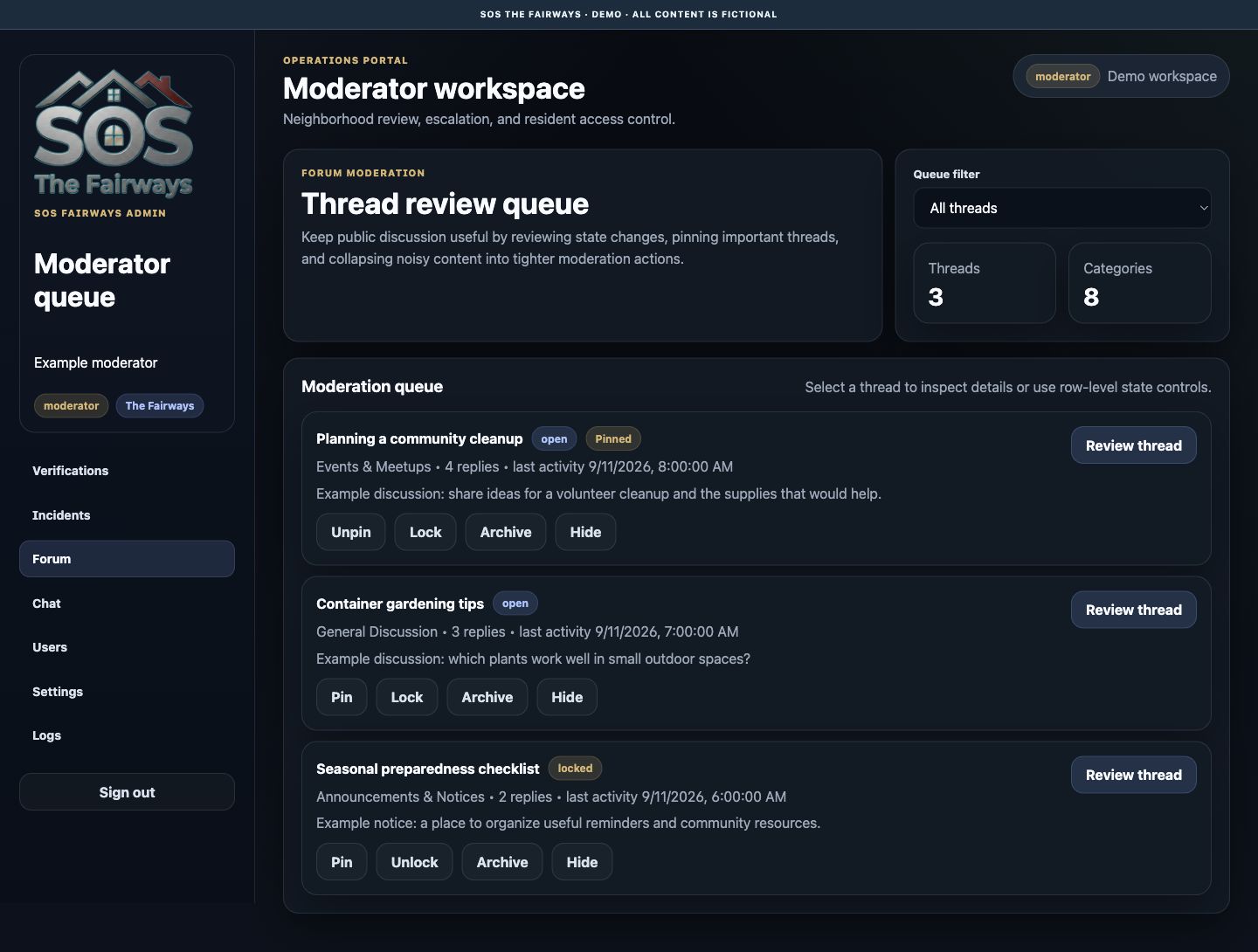Click The Fairways tag in sidebar
Viewport: 1258px width, 952px height.
click(160, 405)
